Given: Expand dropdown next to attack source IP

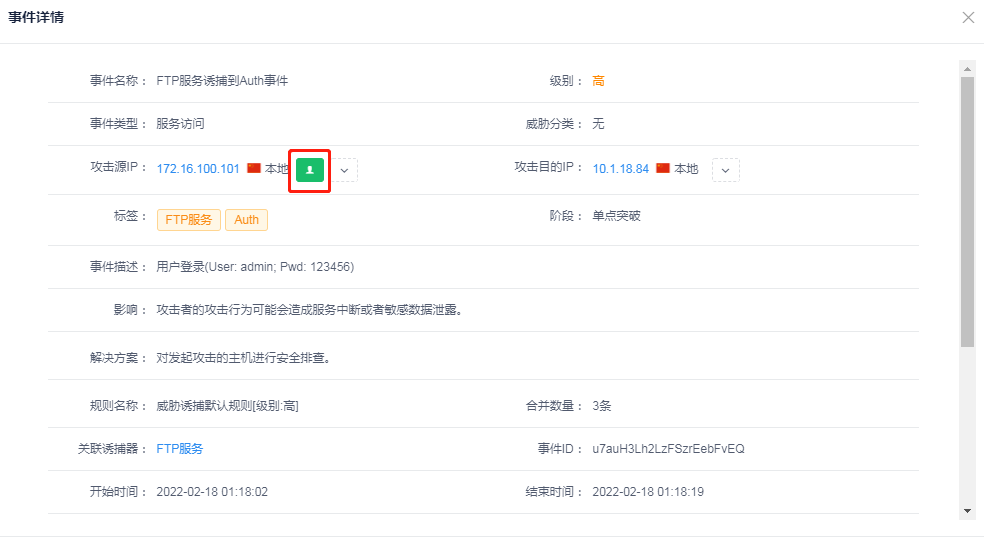Looking at the screenshot, I should (345, 170).
